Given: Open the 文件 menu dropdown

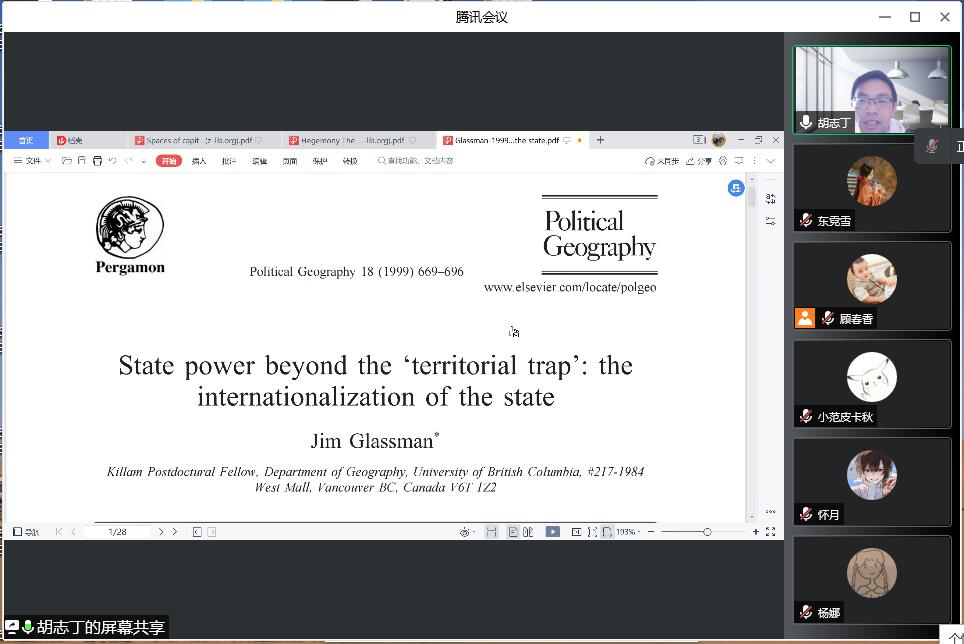Looking at the screenshot, I should coord(32,161).
